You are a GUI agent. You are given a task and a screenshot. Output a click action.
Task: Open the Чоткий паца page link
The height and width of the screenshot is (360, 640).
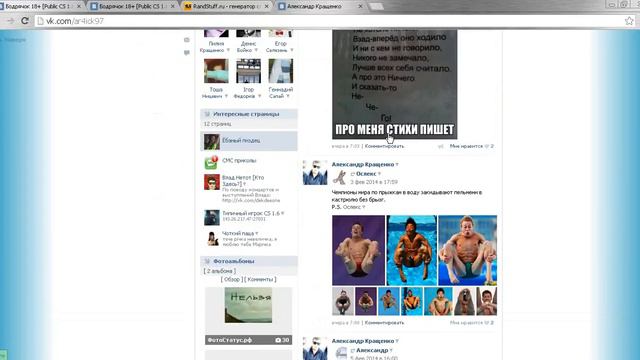click(x=238, y=233)
